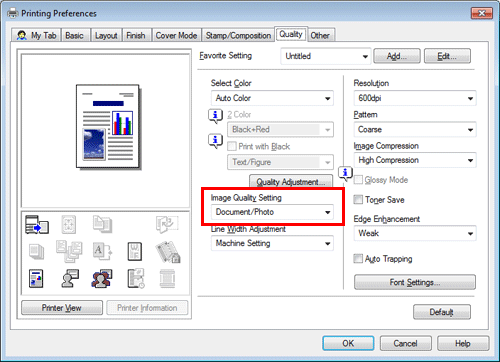Click the person icon on My Tab
Screen dimensions: 500x362
[x=22, y=35]
